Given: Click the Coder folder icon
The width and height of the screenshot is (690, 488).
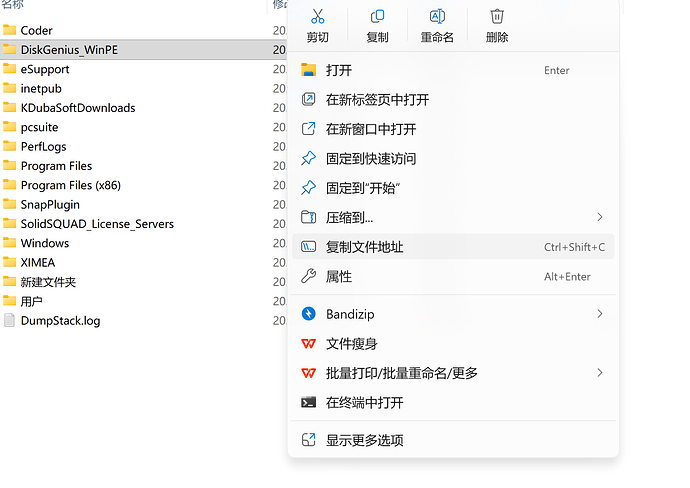Looking at the screenshot, I should point(9,29).
